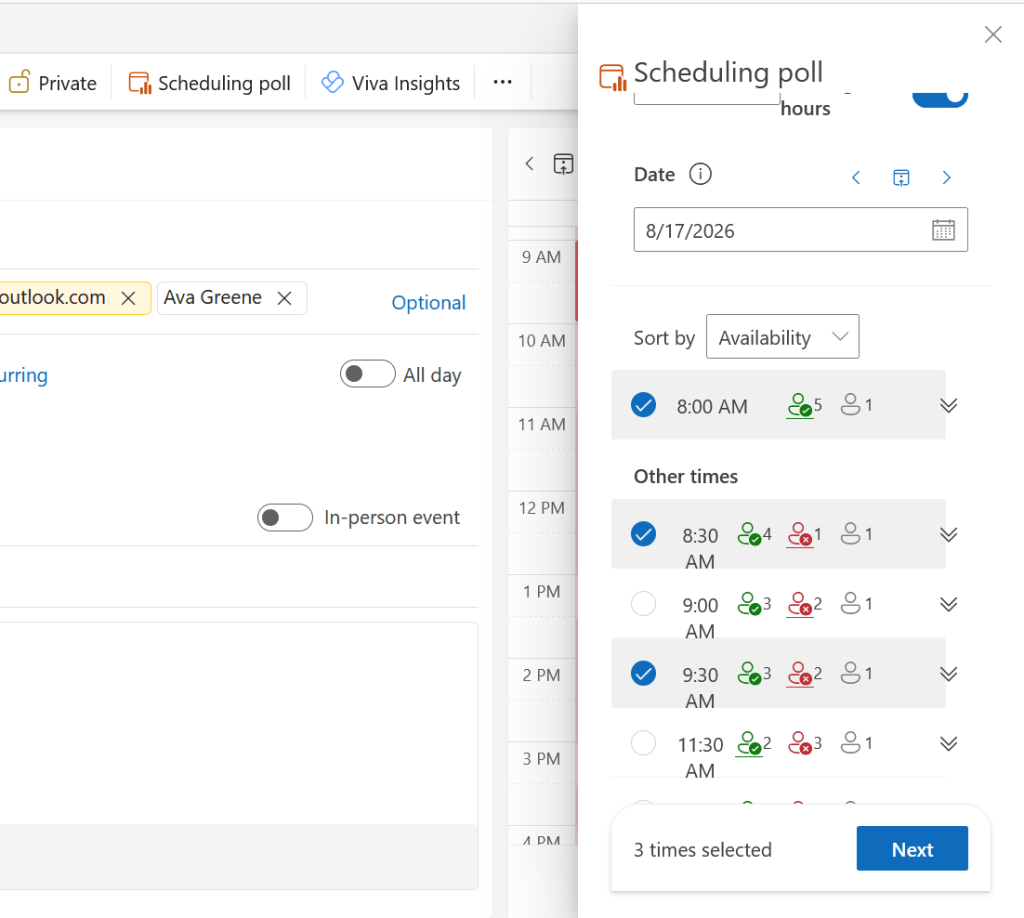Go to previous day in Scheduling poll

point(856,178)
